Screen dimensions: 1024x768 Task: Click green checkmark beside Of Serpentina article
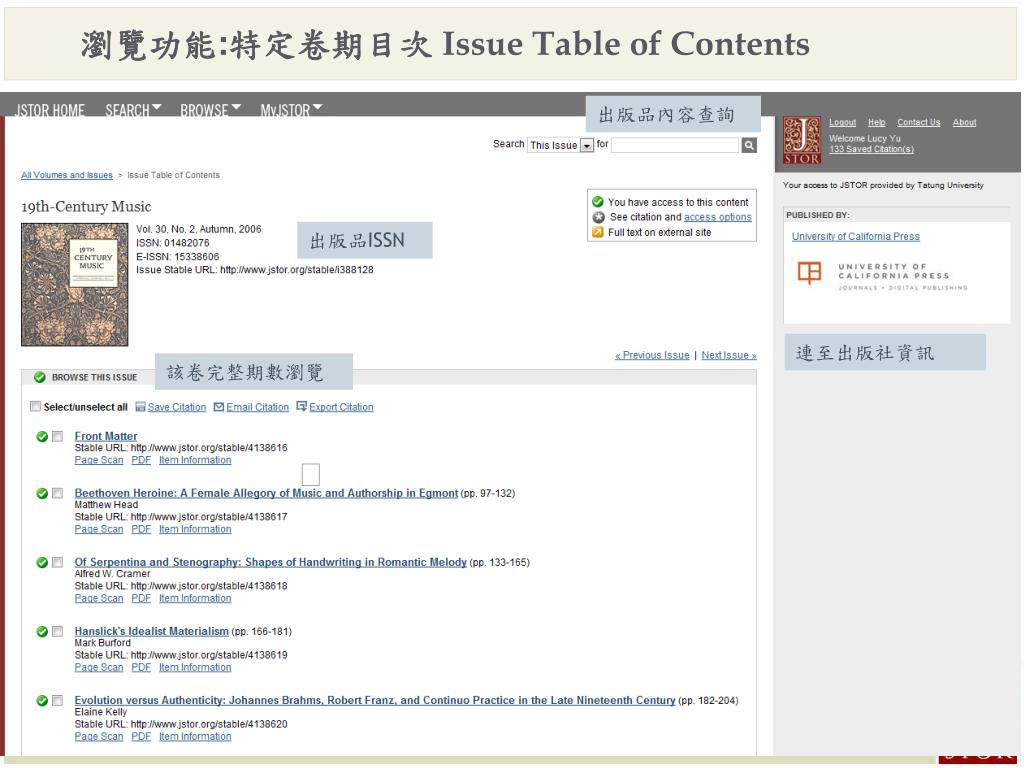point(42,562)
